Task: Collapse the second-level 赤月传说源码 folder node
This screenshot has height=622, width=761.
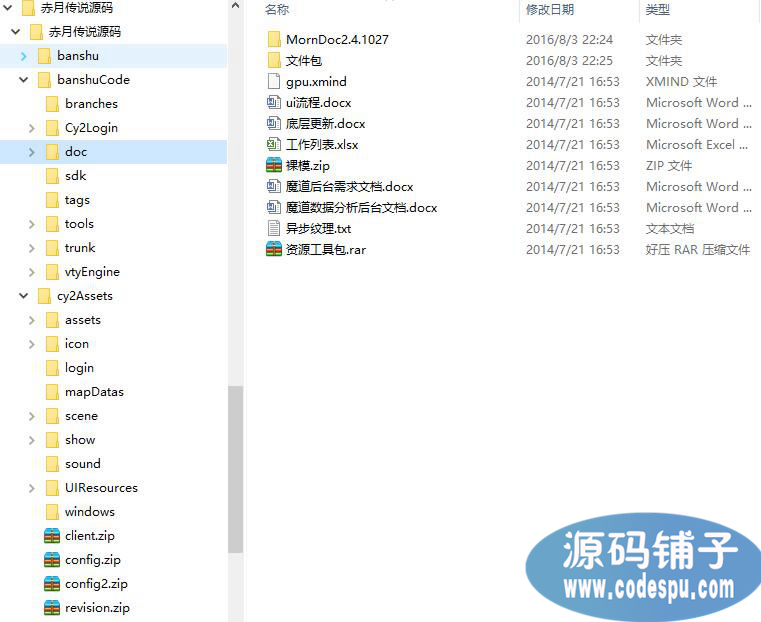Action: click(x=16, y=32)
